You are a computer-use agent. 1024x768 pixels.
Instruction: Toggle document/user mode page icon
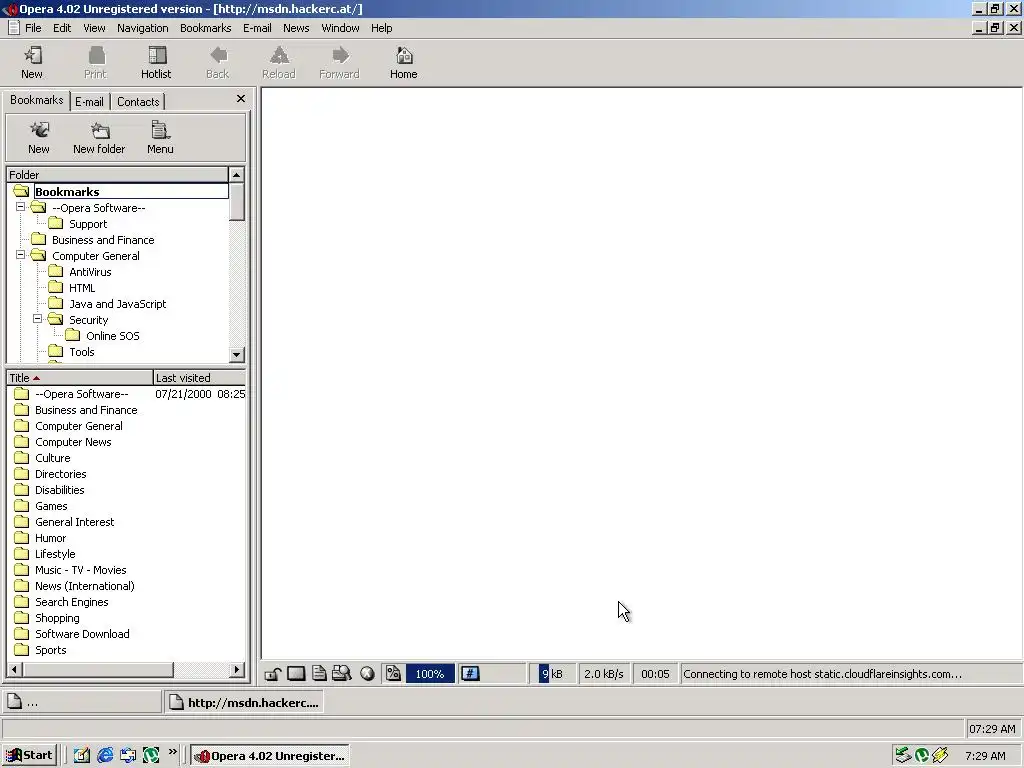pyautogui.click(x=319, y=674)
